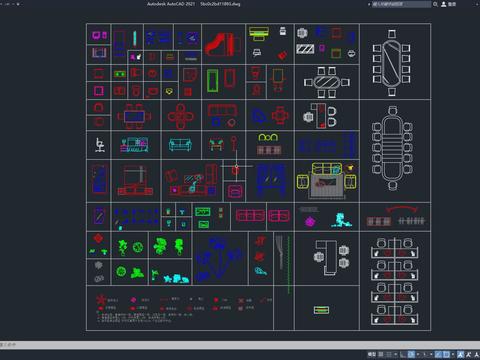
Task: Click the model space button in status bar
Action: click(x=372, y=354)
